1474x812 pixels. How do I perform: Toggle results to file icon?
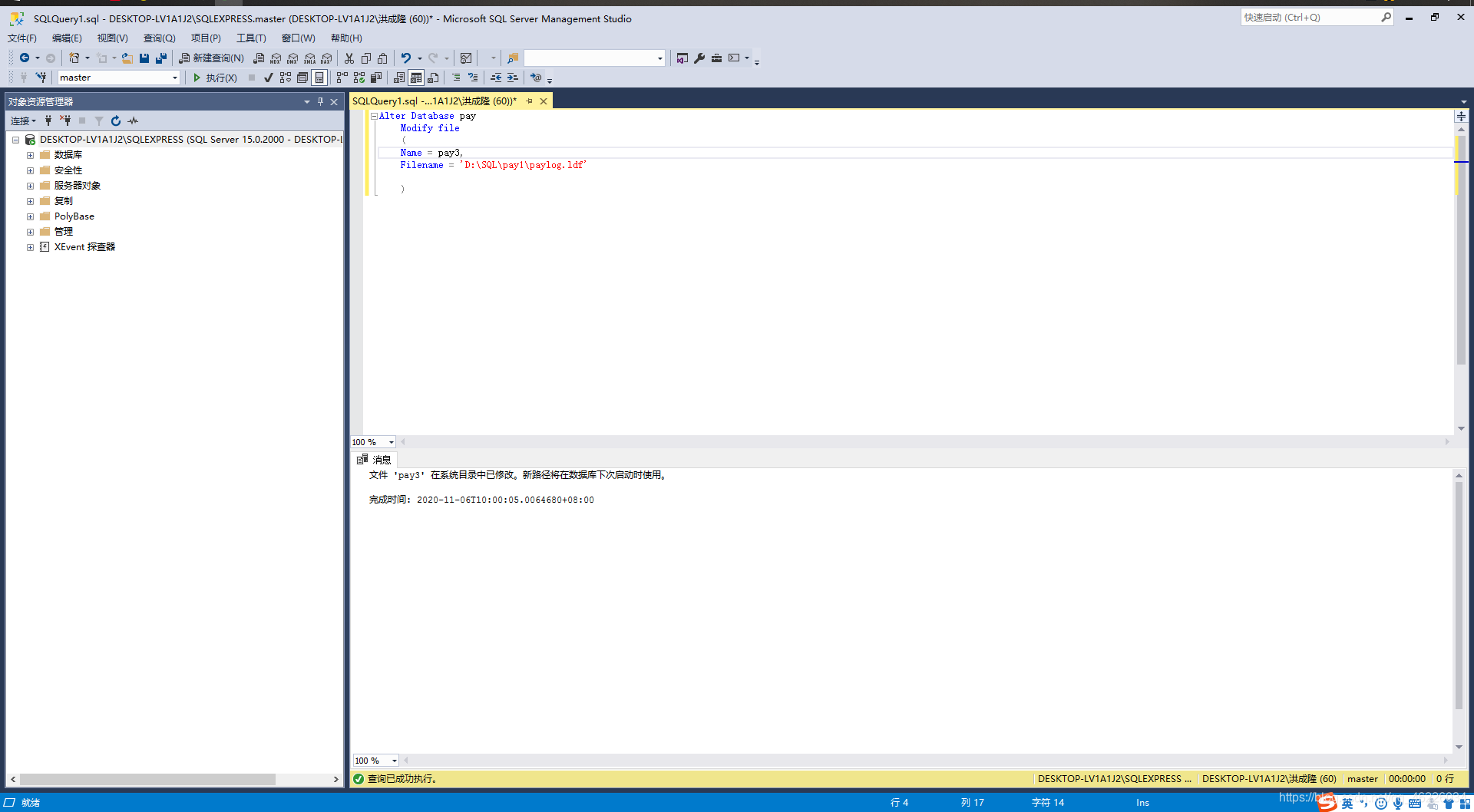(x=433, y=78)
